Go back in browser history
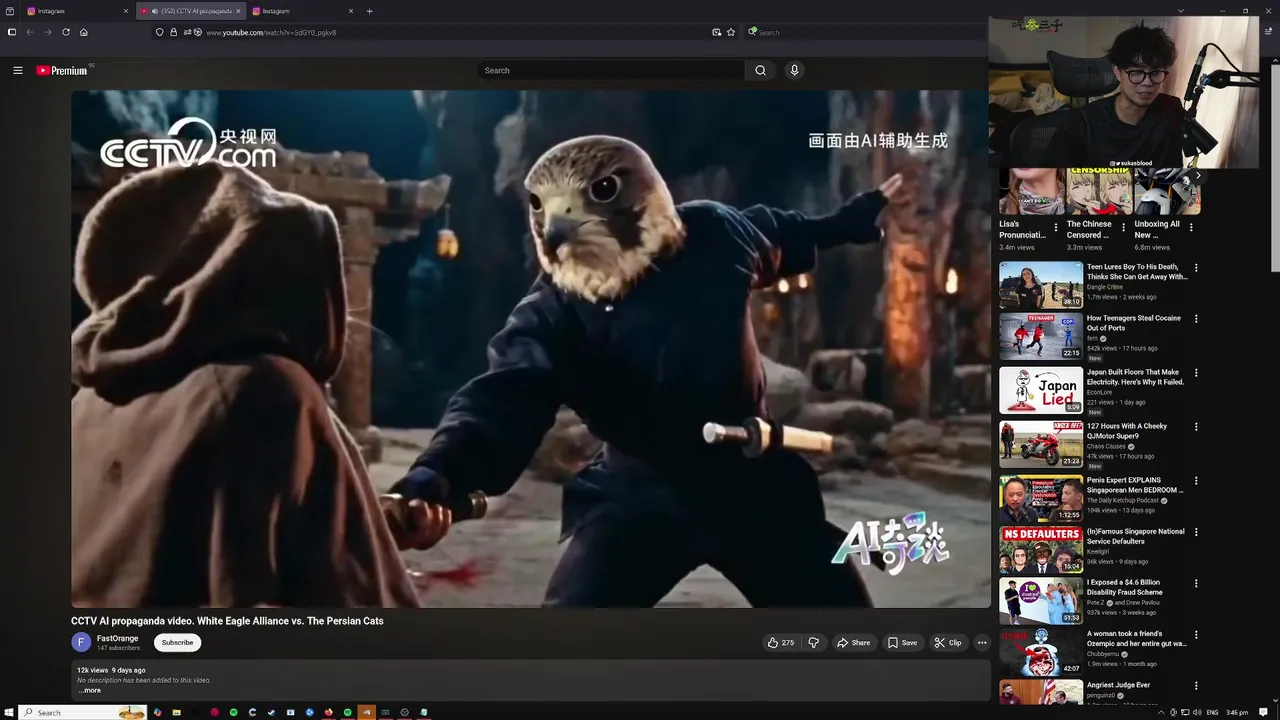 (x=30, y=32)
